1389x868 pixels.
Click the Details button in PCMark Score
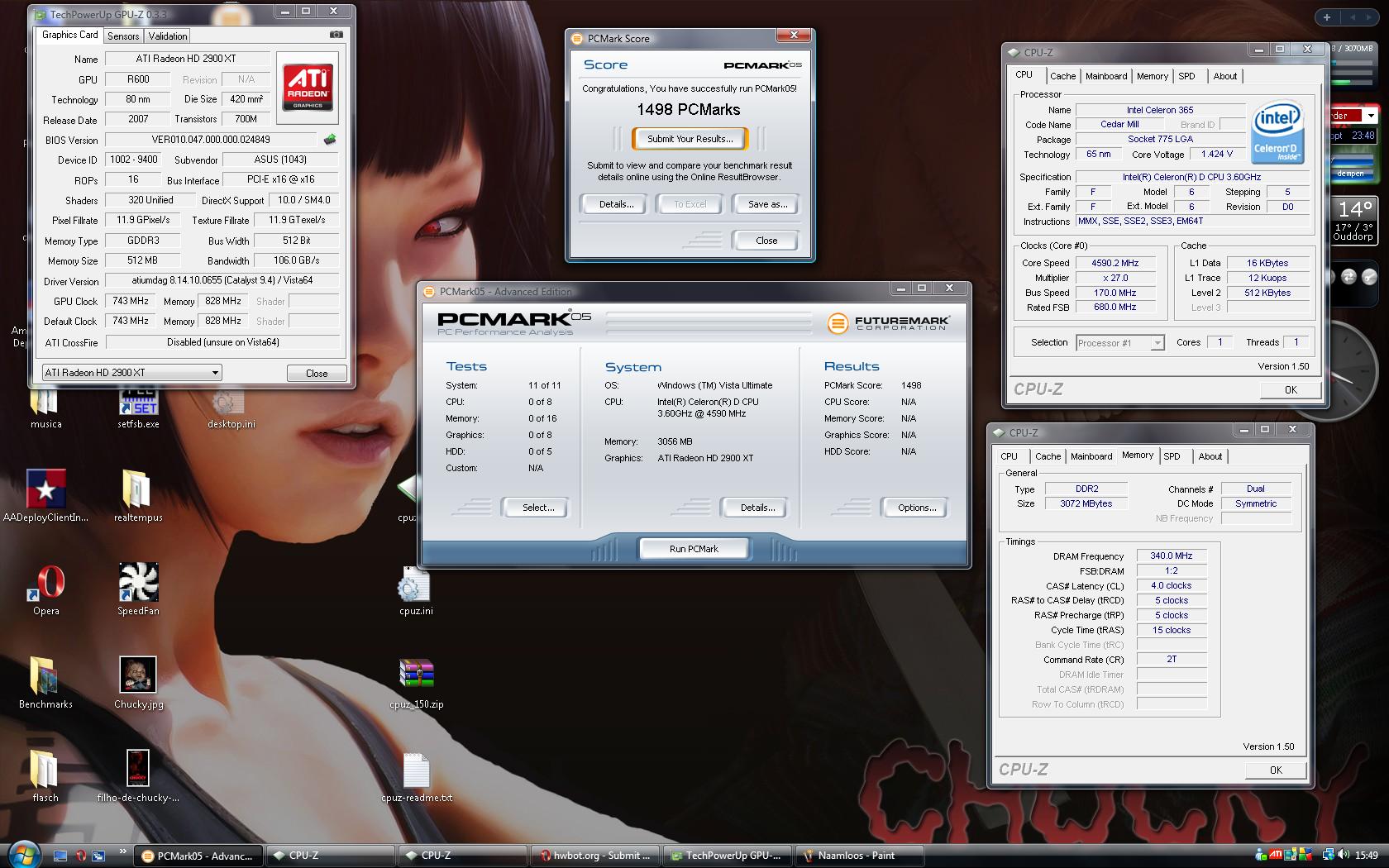click(616, 204)
